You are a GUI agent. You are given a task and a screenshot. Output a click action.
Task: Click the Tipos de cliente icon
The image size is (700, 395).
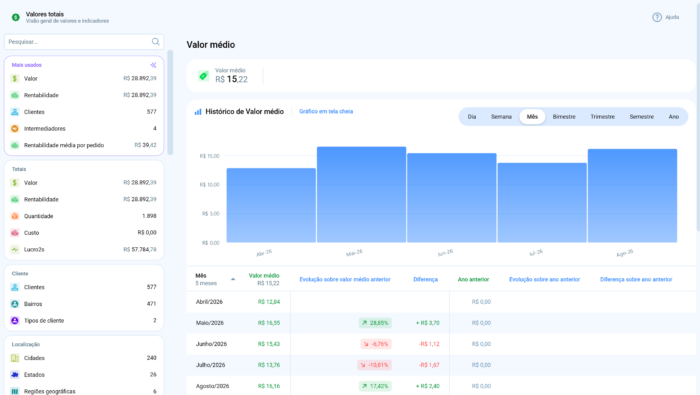pos(15,320)
